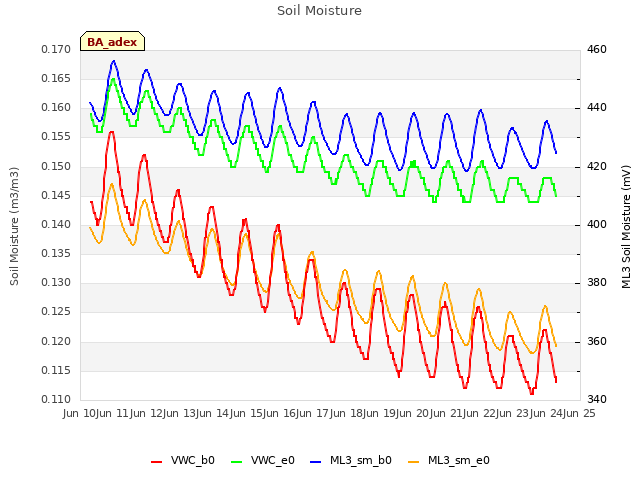Click the 0.150 left axis value
The image size is (640, 480).
click(x=56, y=167)
